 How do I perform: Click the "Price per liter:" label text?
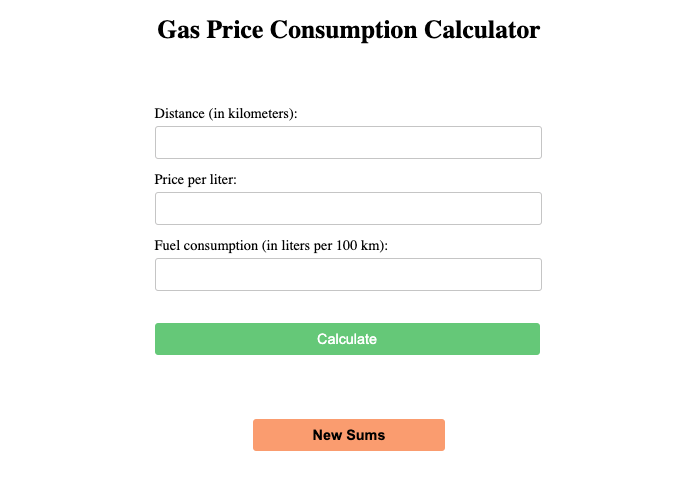[195, 179]
